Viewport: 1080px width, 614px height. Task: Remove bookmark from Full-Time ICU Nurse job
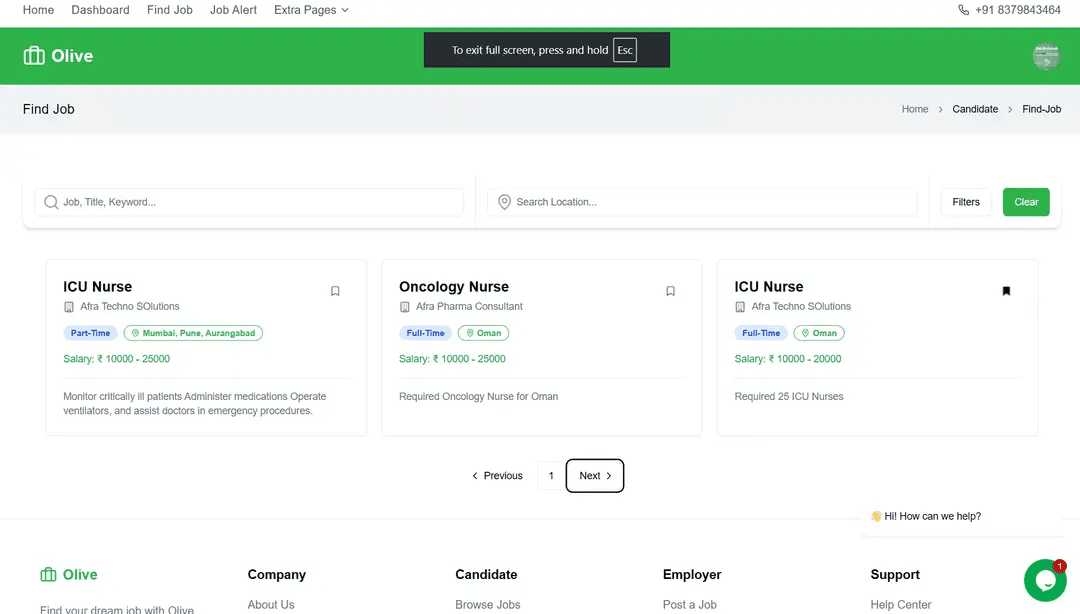pyautogui.click(x=1006, y=291)
